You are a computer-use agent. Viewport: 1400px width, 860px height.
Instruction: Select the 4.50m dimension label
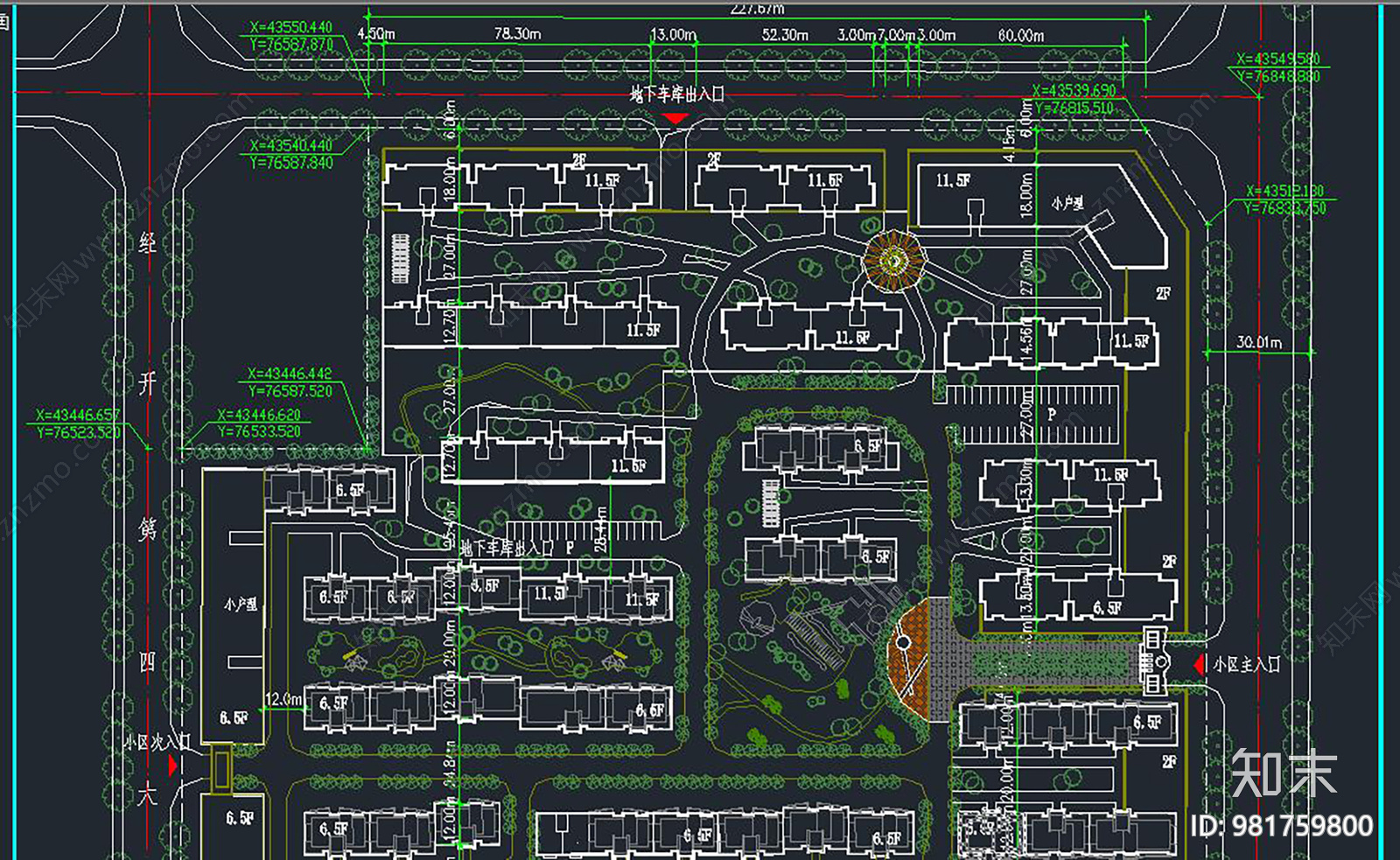point(376,33)
